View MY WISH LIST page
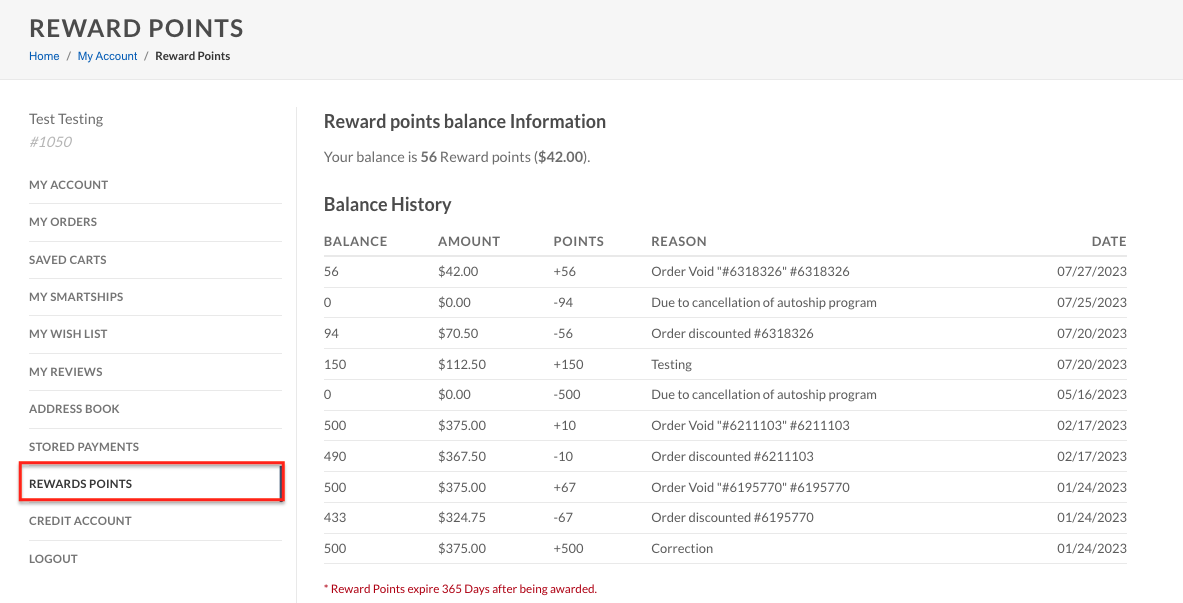Screen dimensions: 1183x603 (68, 334)
